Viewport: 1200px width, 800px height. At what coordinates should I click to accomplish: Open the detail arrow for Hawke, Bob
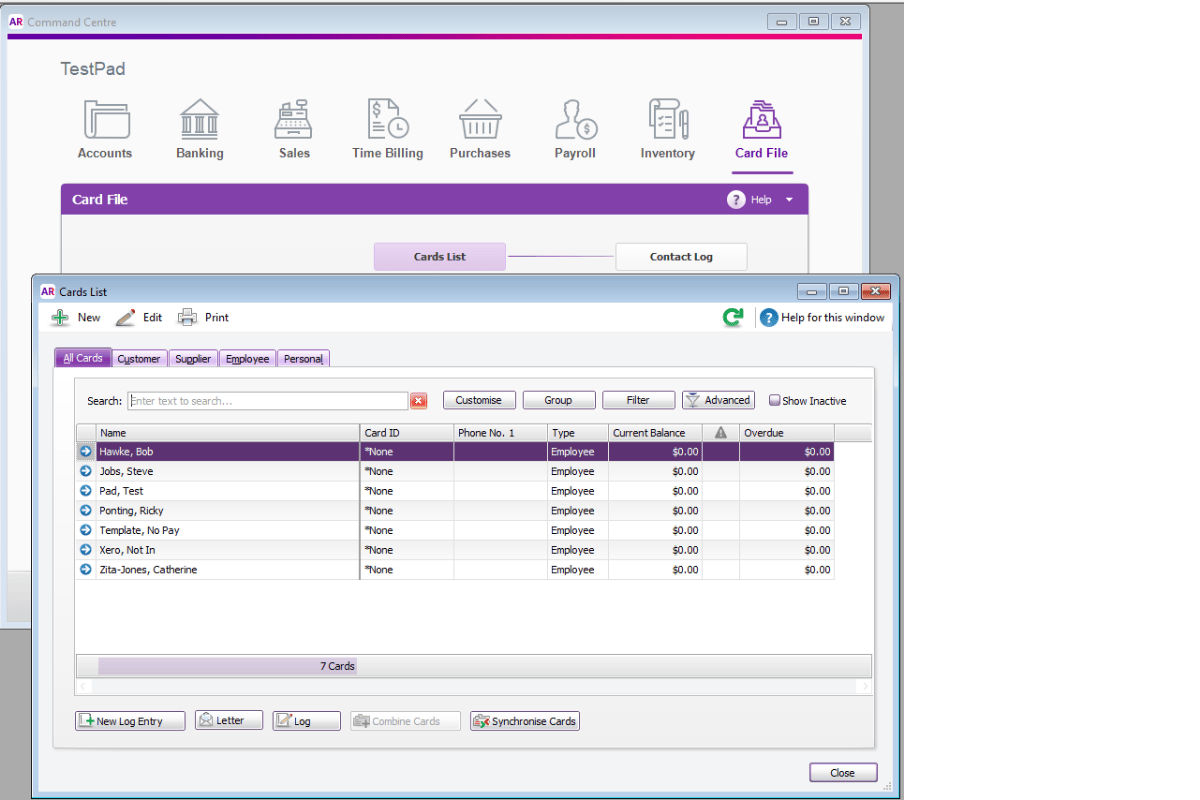[85, 451]
